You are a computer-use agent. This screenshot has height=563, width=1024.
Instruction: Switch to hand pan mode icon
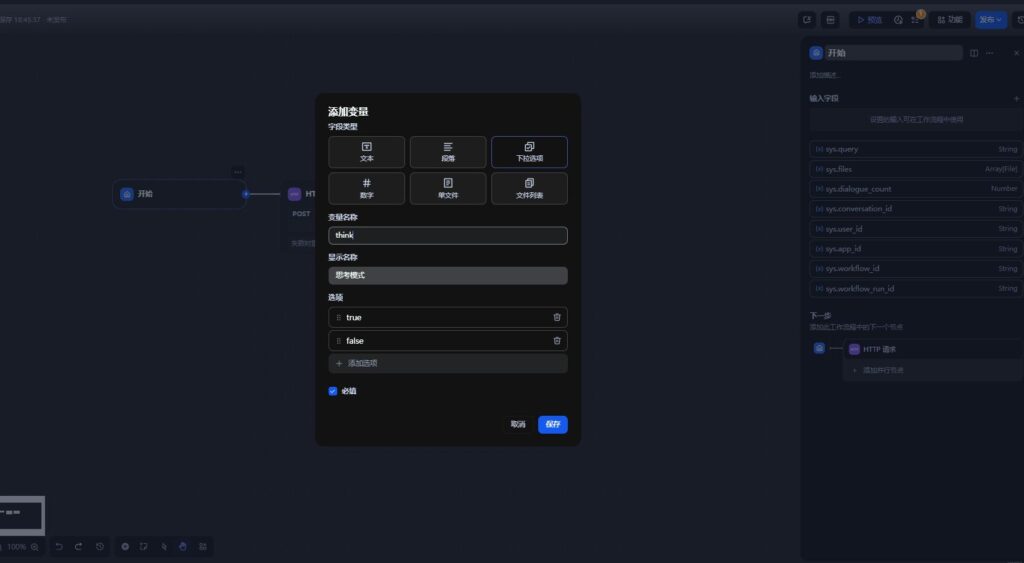(x=183, y=547)
